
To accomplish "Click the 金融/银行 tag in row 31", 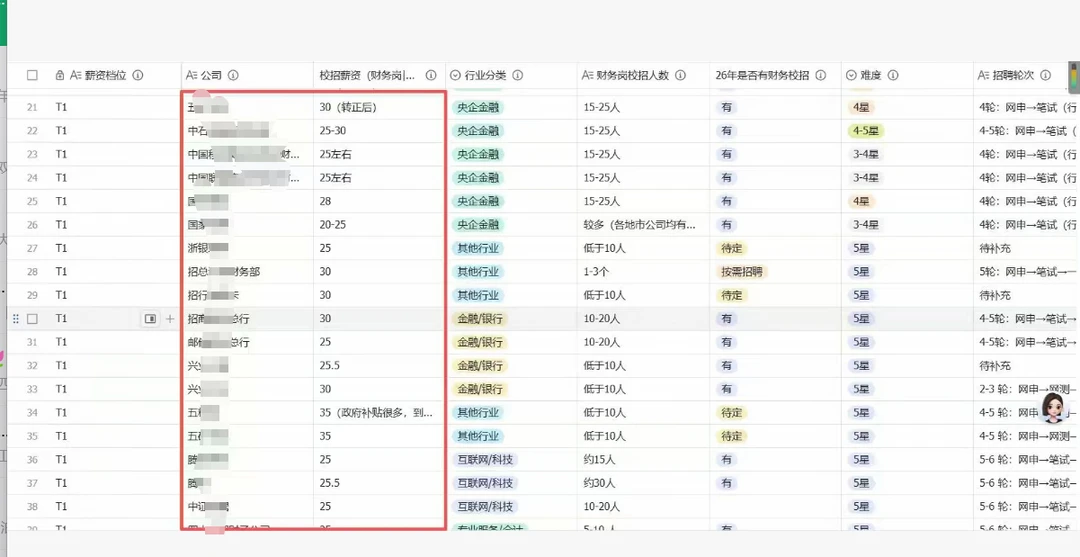I will [479, 342].
